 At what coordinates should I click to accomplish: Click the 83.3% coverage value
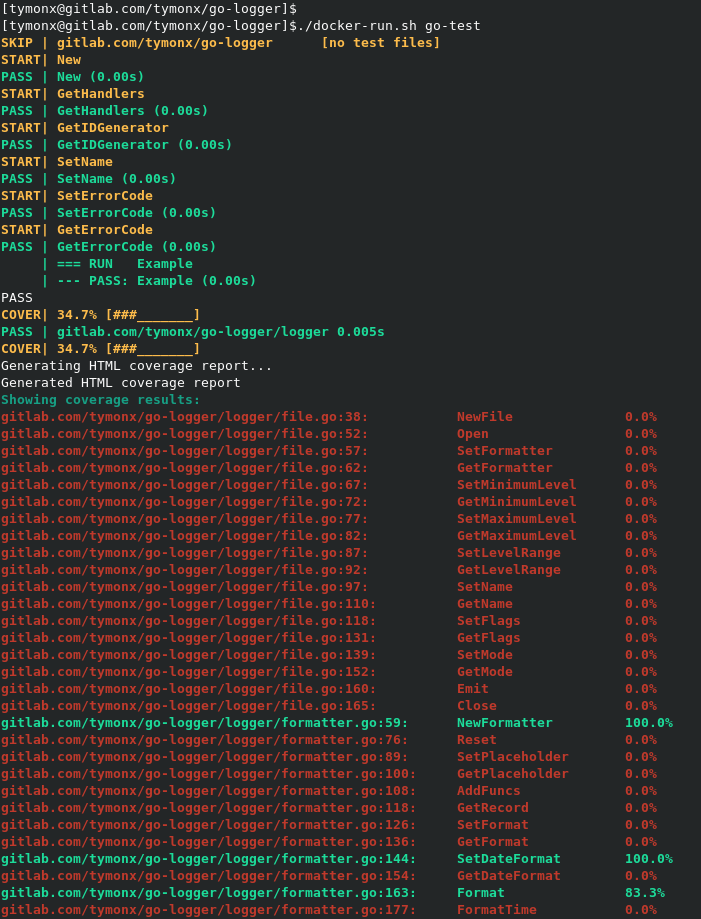(645, 893)
